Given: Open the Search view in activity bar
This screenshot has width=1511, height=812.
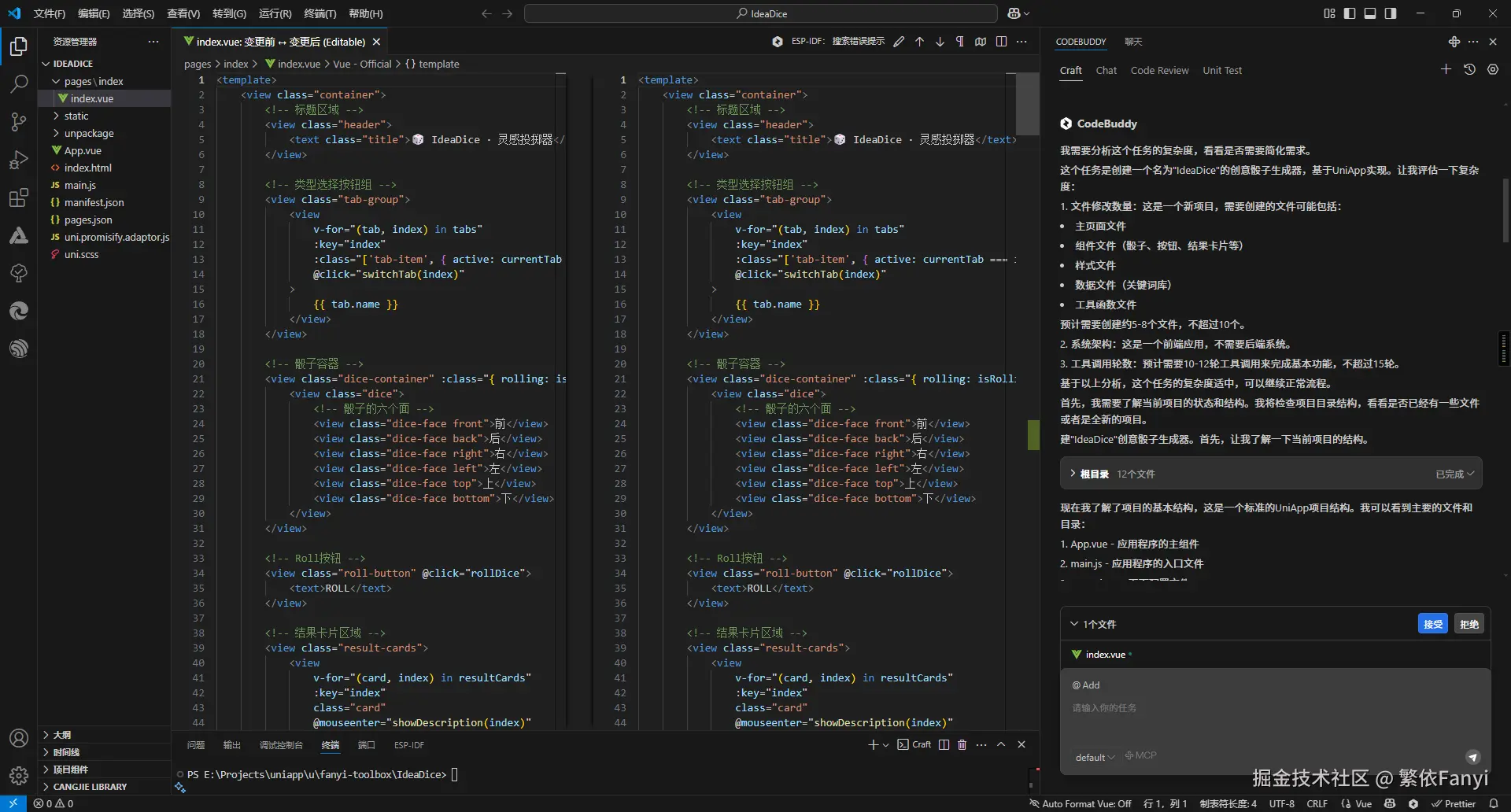Looking at the screenshot, I should click(x=19, y=83).
